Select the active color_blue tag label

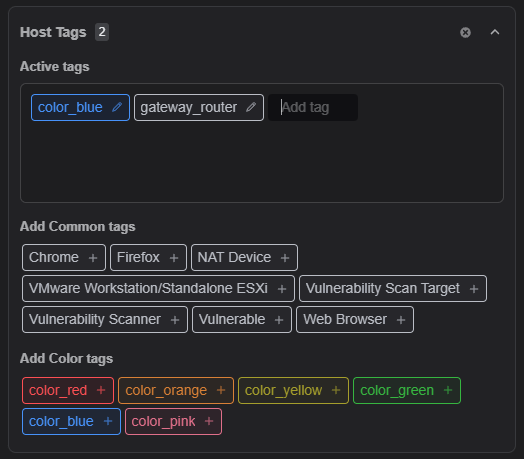point(70,108)
